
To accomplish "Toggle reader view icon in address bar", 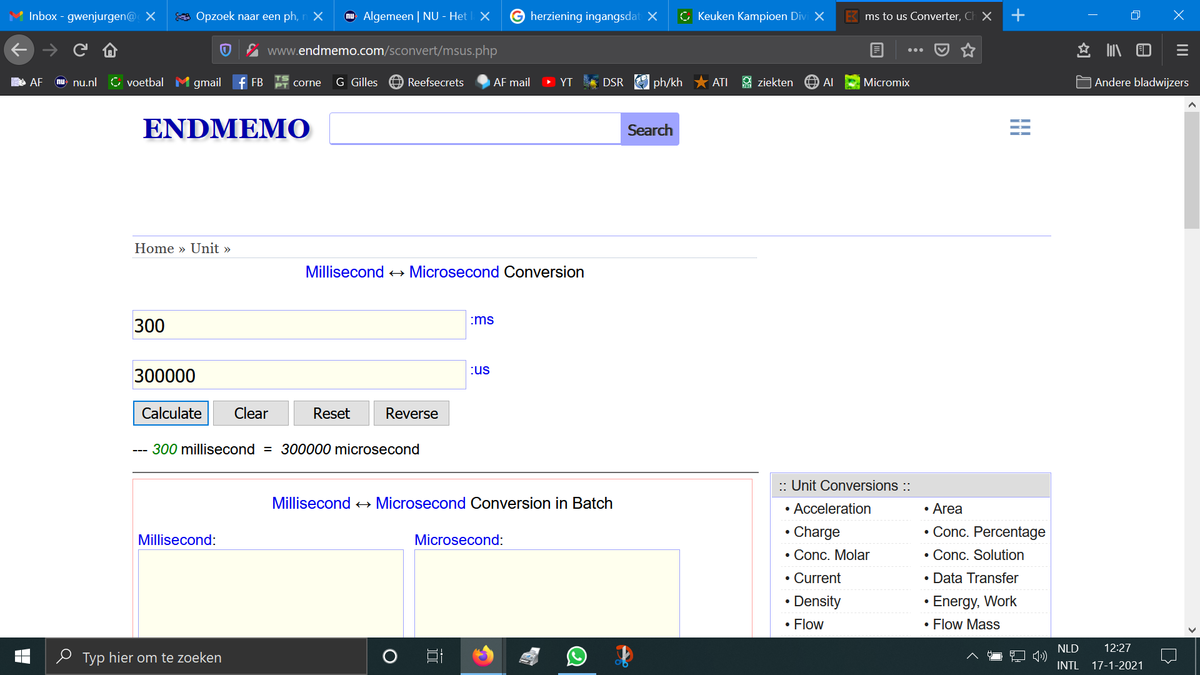I will (x=876, y=50).
